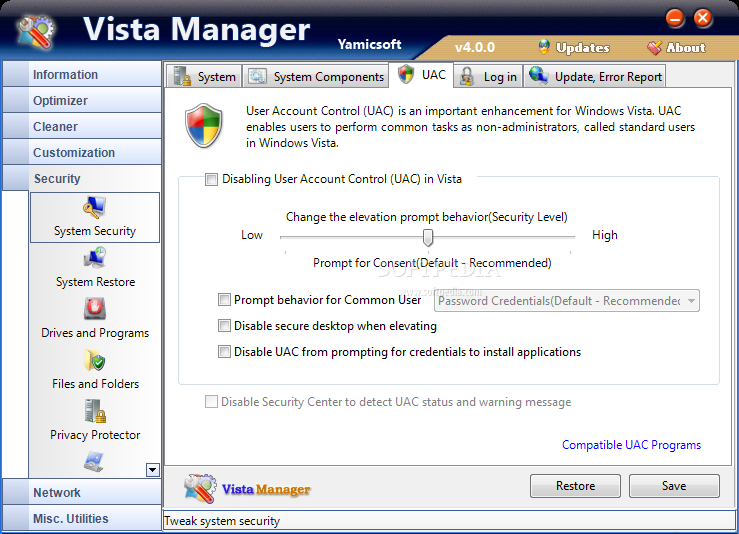
Task: Select the UAC tab
Action: coord(421,74)
